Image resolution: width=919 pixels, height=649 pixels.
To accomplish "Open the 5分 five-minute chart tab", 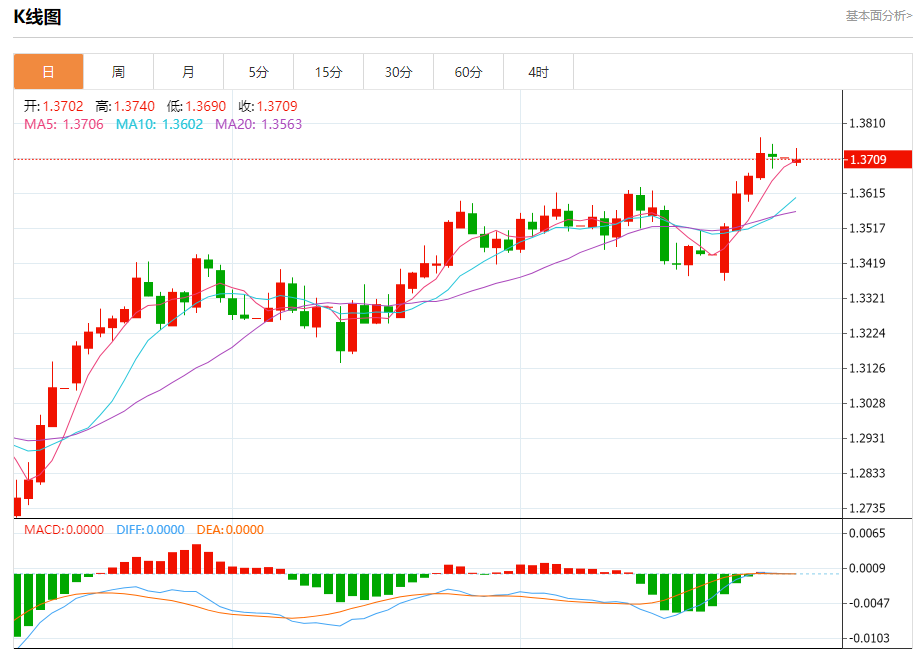I will tap(259, 72).
